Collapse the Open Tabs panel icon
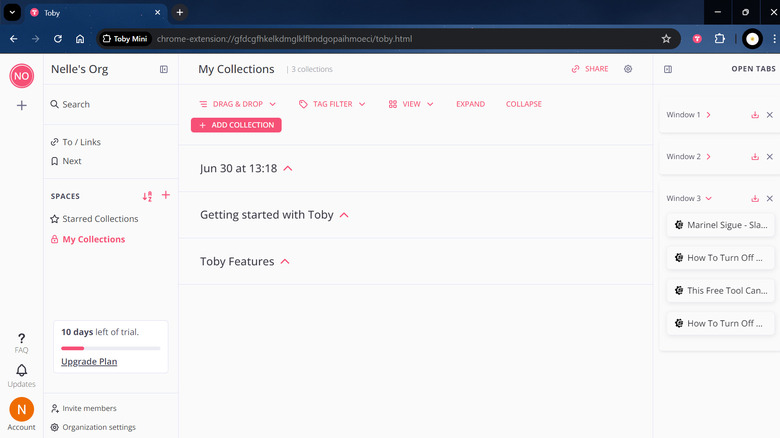This screenshot has width=780, height=438. (668, 69)
